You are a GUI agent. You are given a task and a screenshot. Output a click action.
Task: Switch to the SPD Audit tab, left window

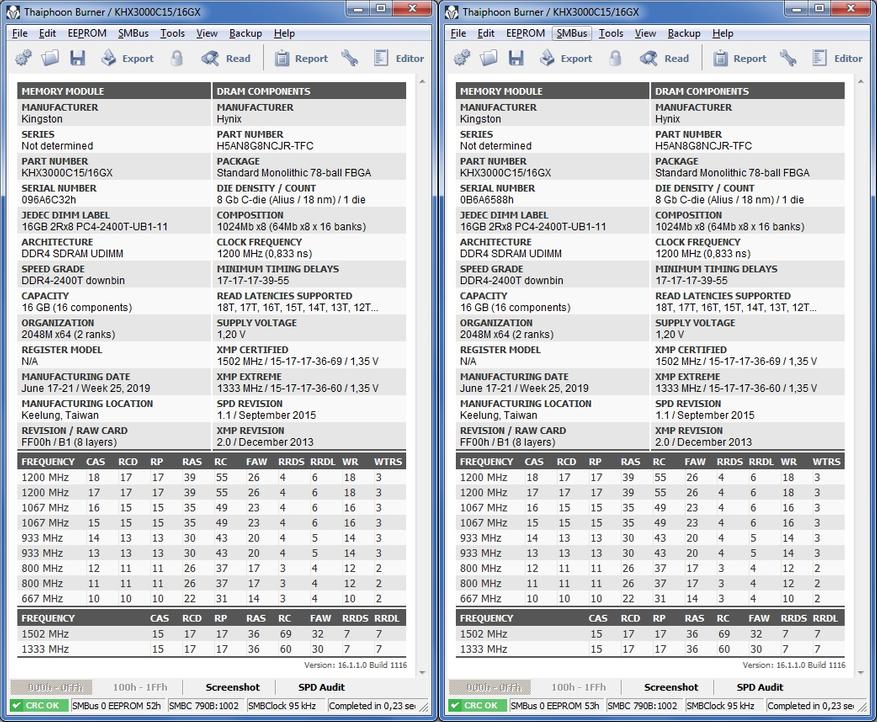[322, 687]
